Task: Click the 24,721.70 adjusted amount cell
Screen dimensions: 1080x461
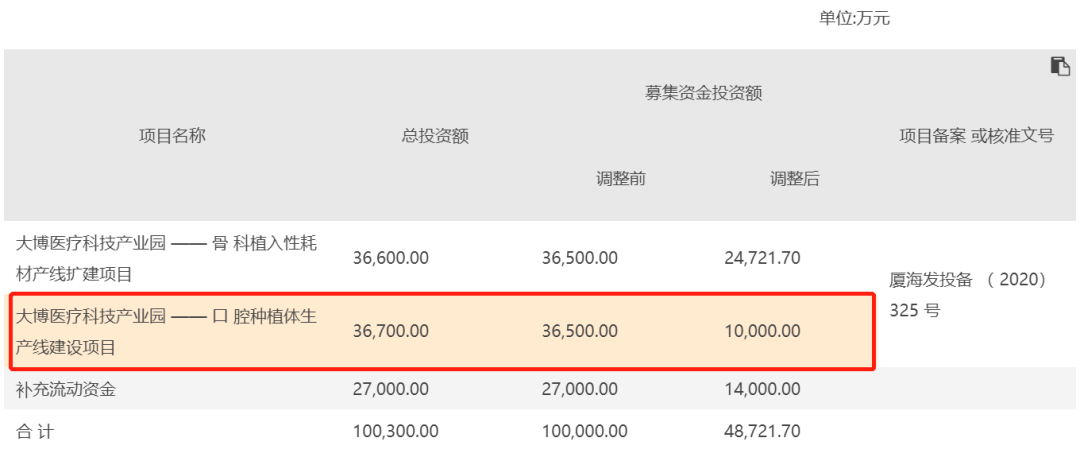Action: coord(762,258)
